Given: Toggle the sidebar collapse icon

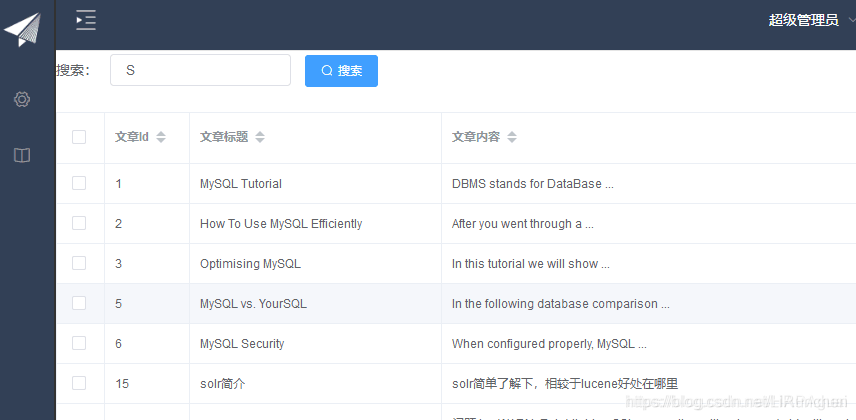Looking at the screenshot, I should pos(86,20).
